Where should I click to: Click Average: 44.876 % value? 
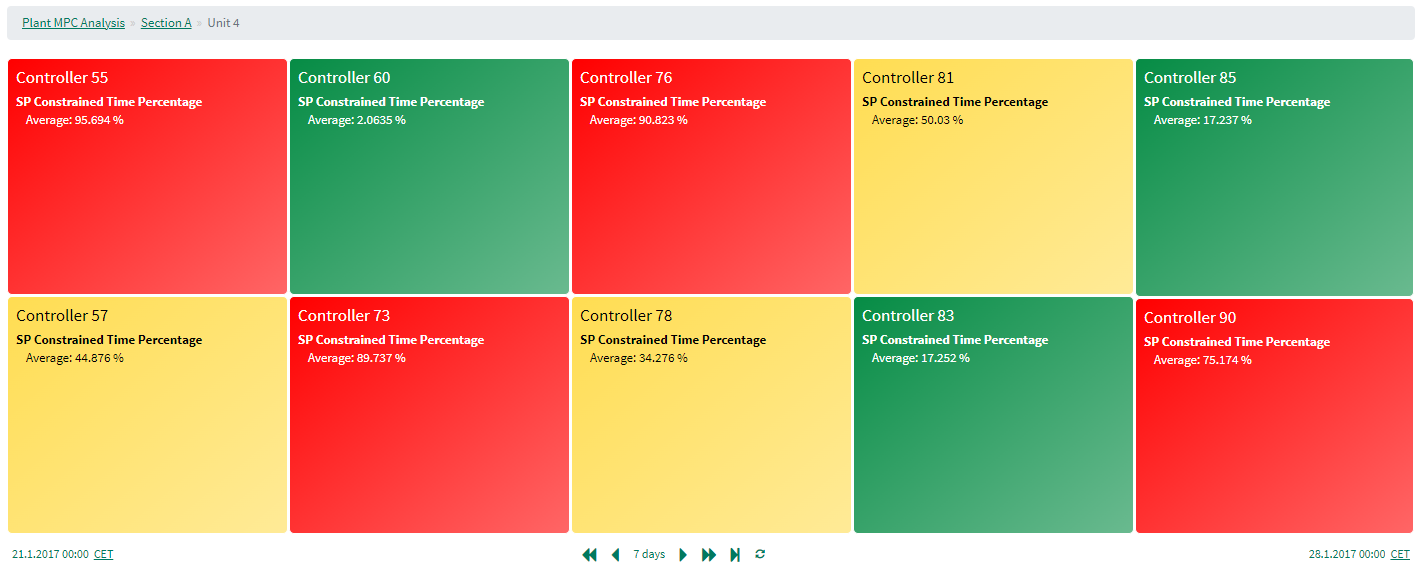coord(75,358)
